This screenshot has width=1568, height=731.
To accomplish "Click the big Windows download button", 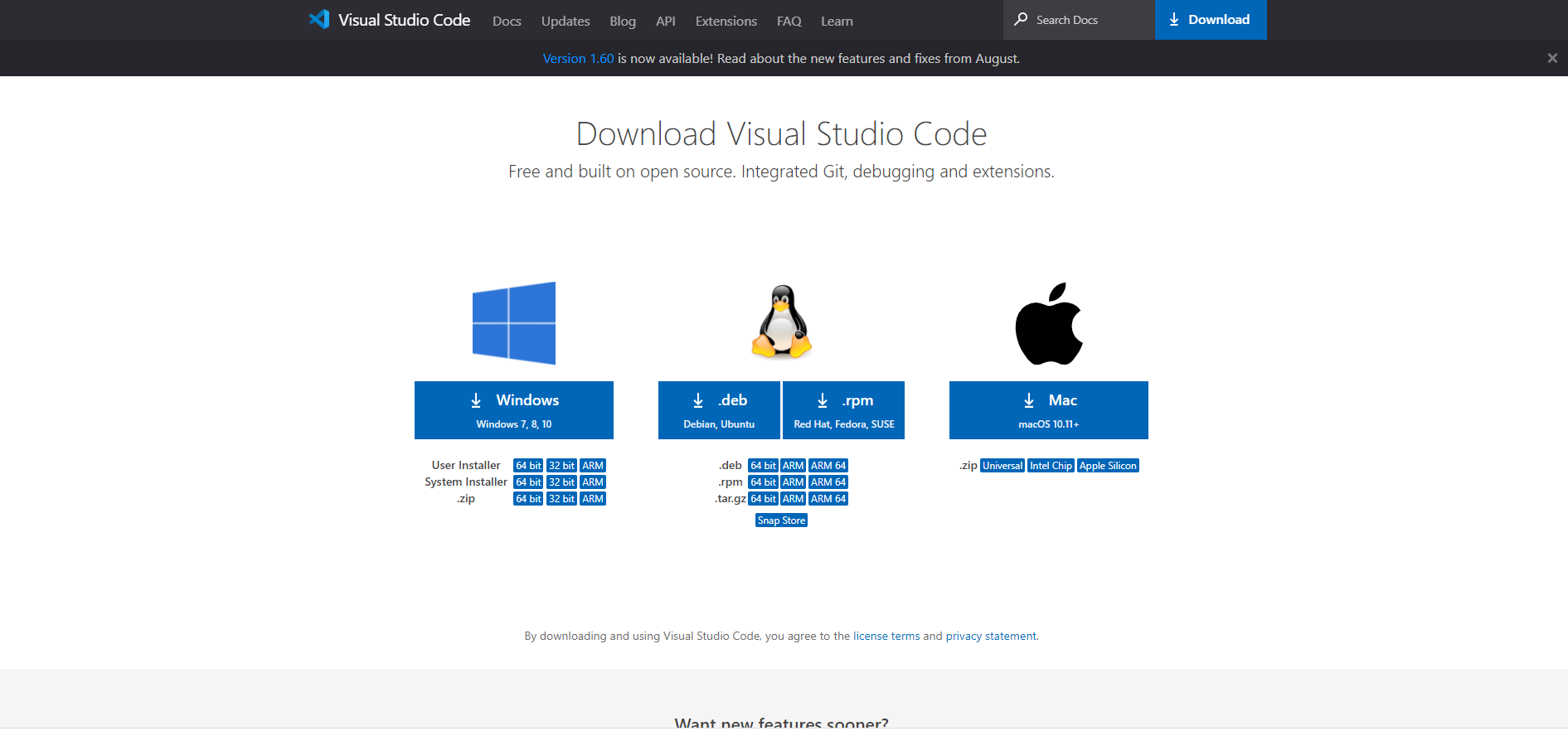I will 514,410.
